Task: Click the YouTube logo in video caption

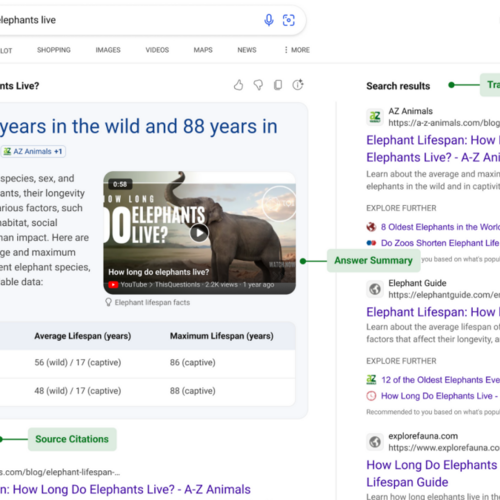Action: [113, 285]
